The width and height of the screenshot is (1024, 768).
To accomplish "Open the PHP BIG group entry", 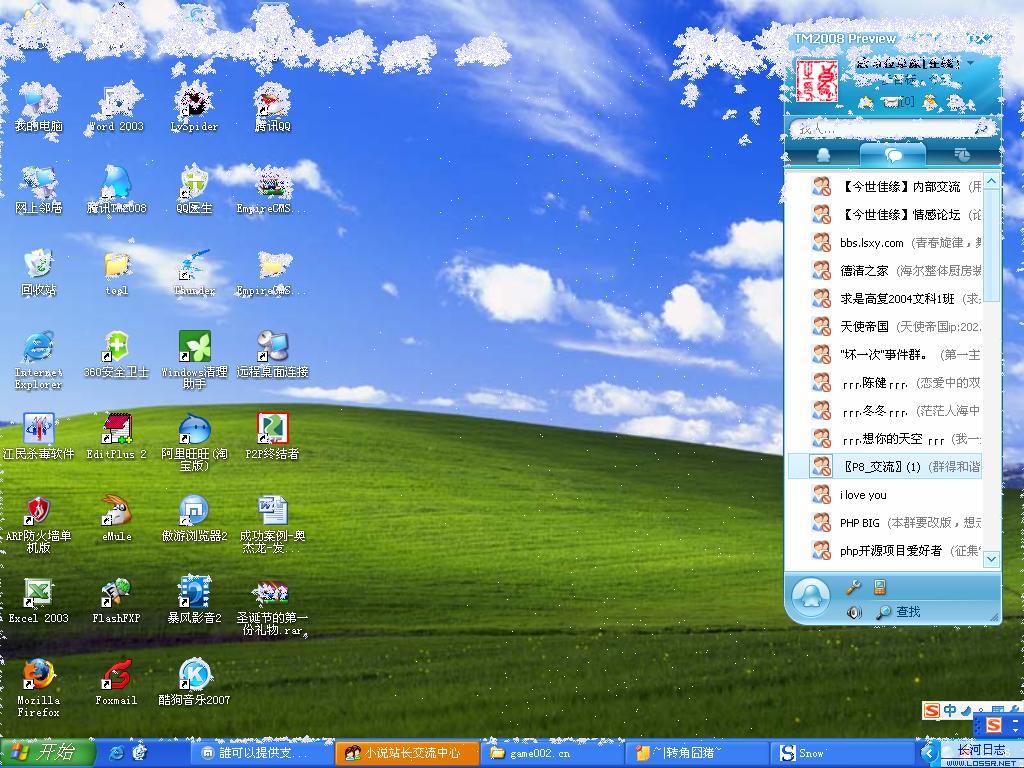I will click(x=885, y=522).
